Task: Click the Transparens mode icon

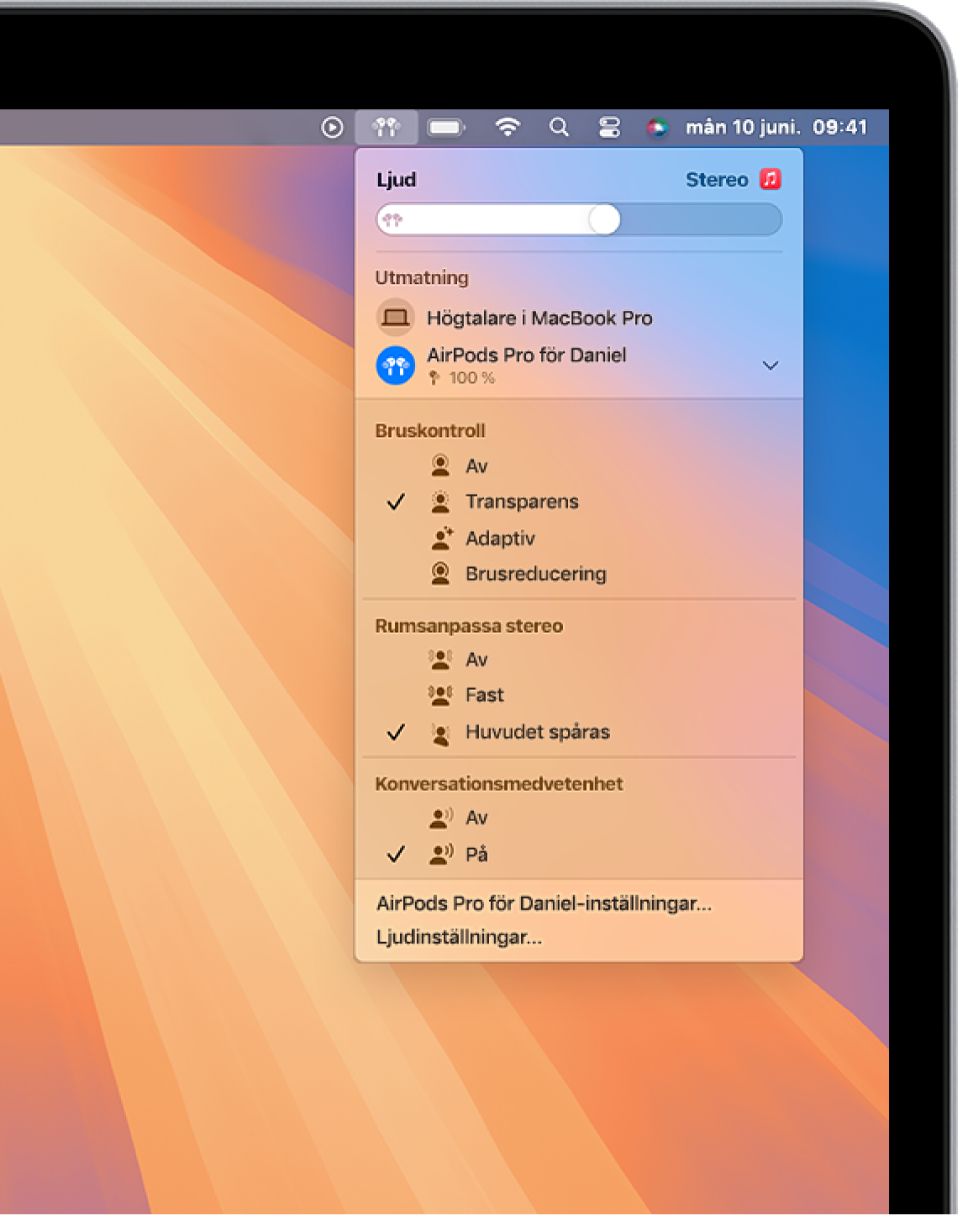Action: point(441,502)
